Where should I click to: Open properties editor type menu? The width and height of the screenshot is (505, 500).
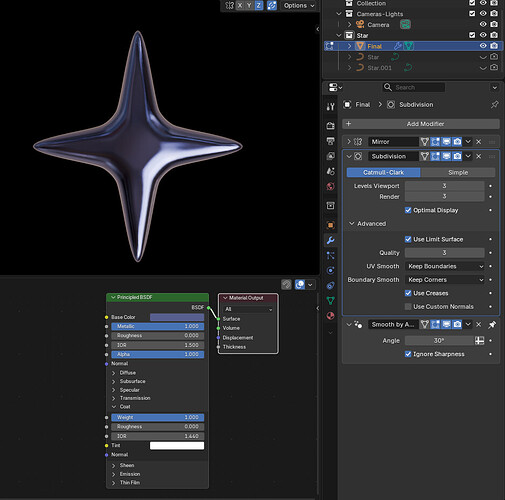coord(335,87)
